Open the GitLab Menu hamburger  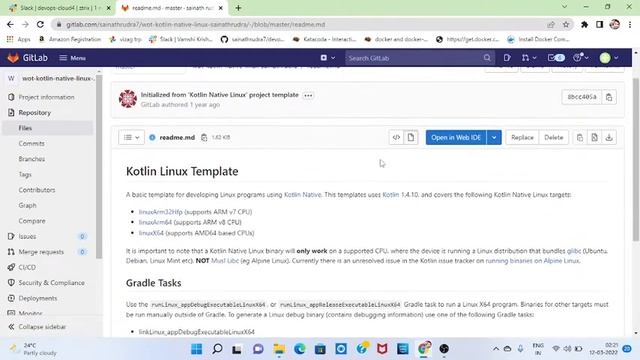[72, 58]
